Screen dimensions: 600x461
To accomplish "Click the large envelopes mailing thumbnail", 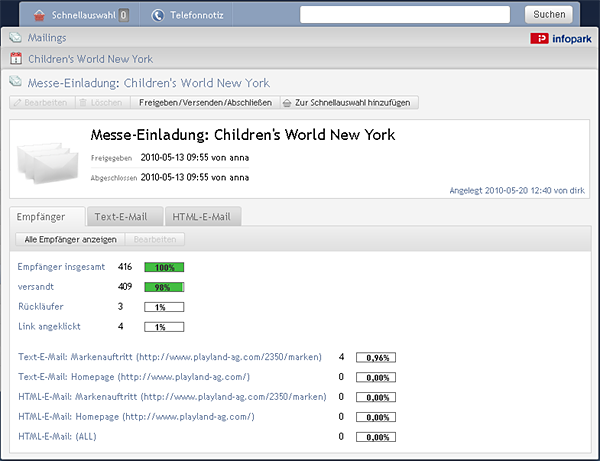I will (x=48, y=163).
